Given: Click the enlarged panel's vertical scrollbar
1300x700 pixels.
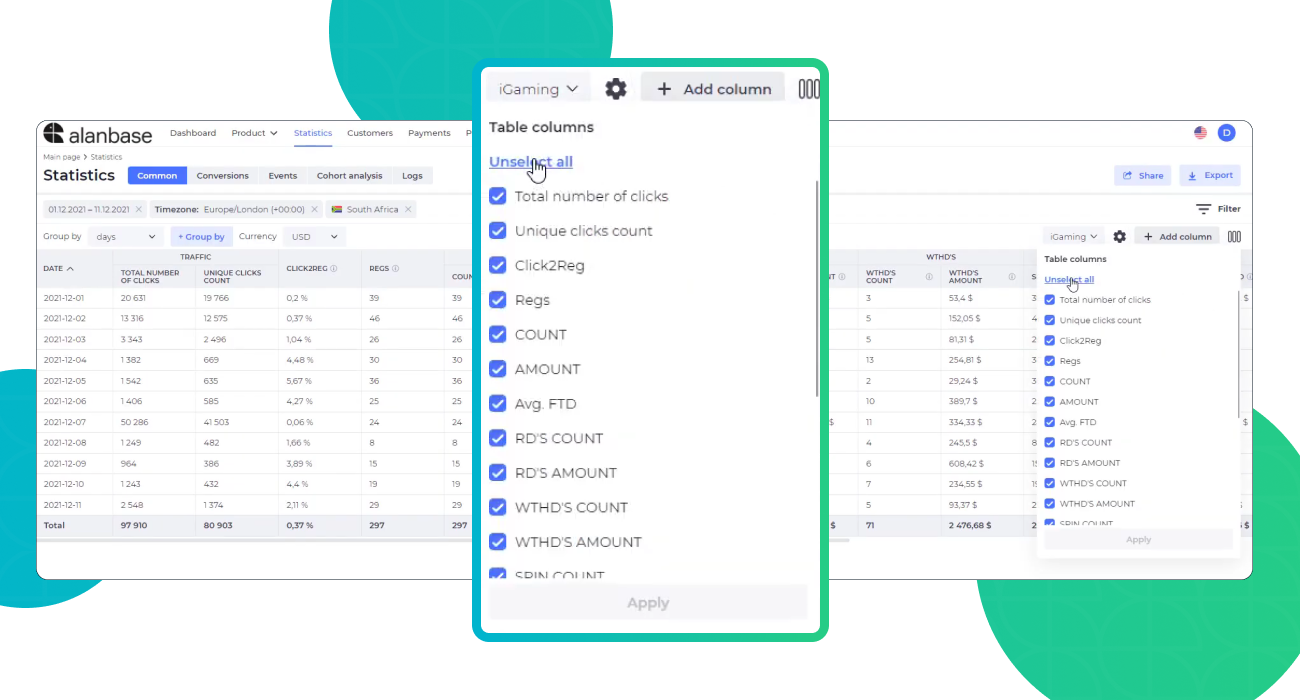Looking at the screenshot, I should (x=818, y=290).
